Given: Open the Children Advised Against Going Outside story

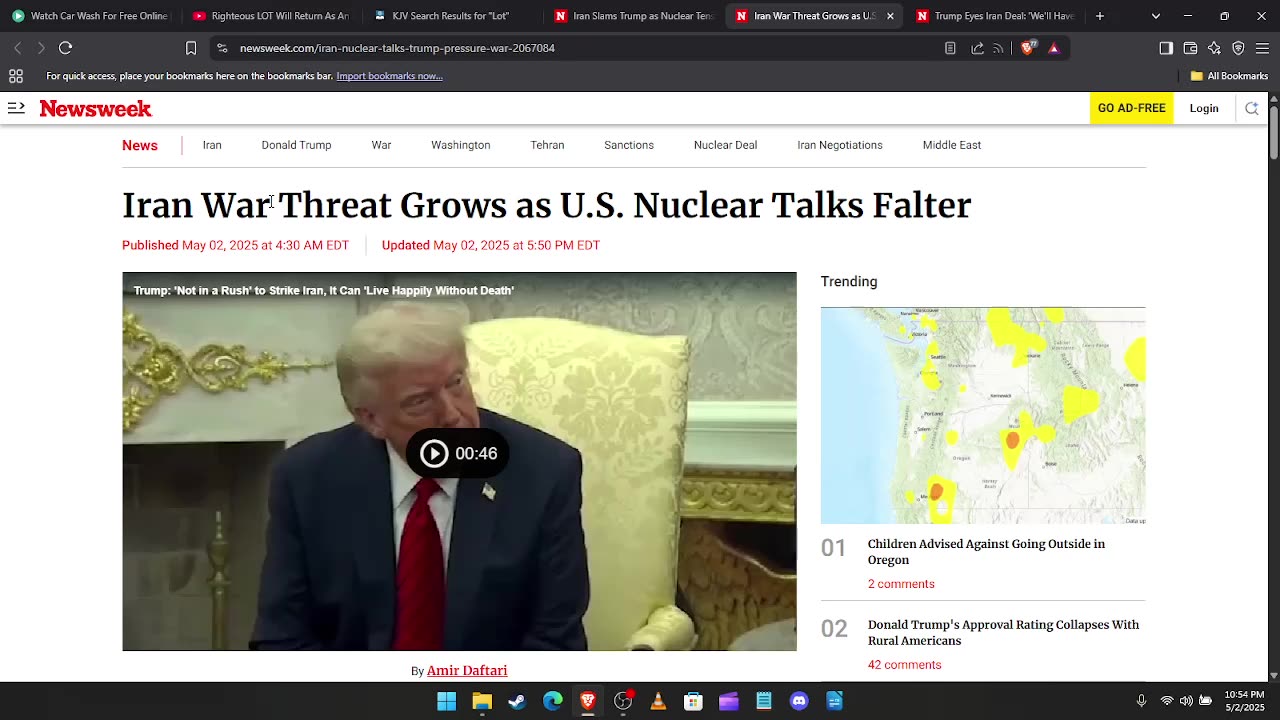Looking at the screenshot, I should pos(986,552).
